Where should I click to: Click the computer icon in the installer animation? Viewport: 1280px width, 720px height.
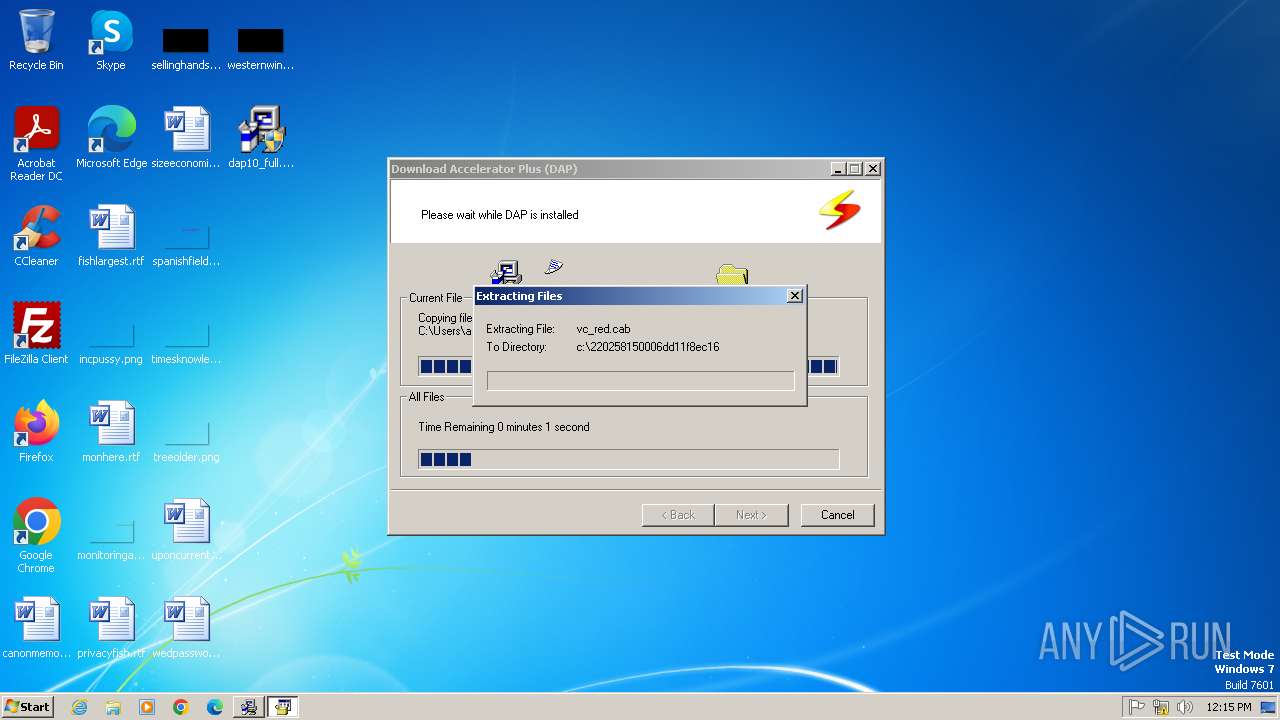tap(506, 272)
